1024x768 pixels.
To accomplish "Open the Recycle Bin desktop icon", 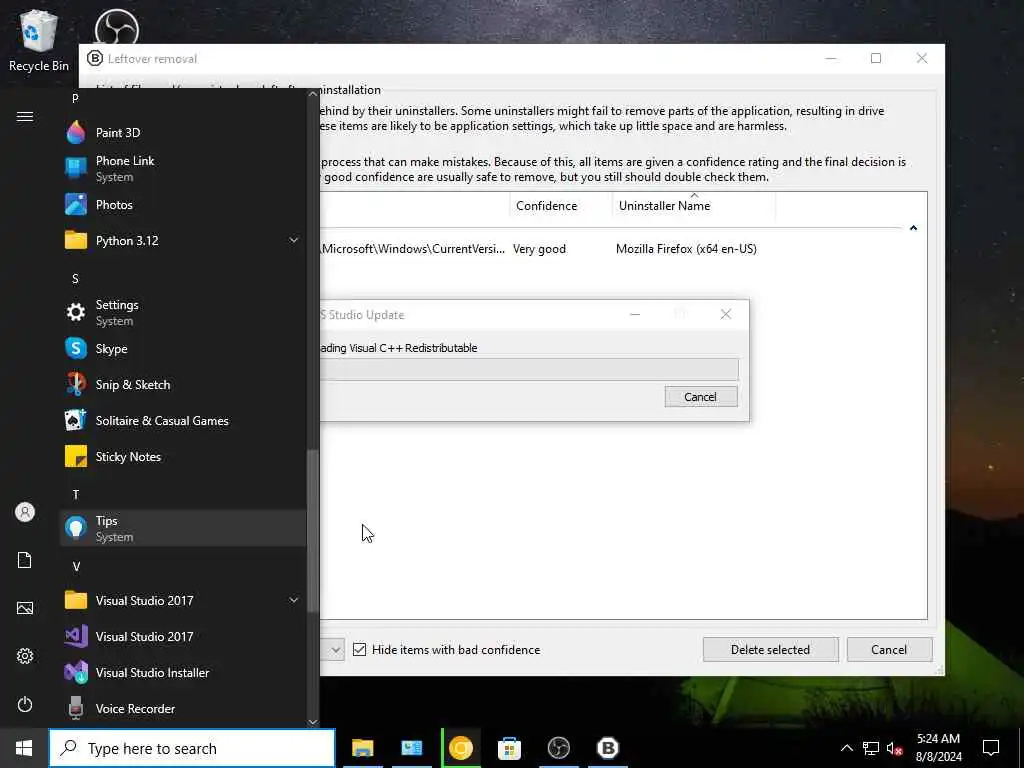I will pyautogui.click(x=39, y=40).
